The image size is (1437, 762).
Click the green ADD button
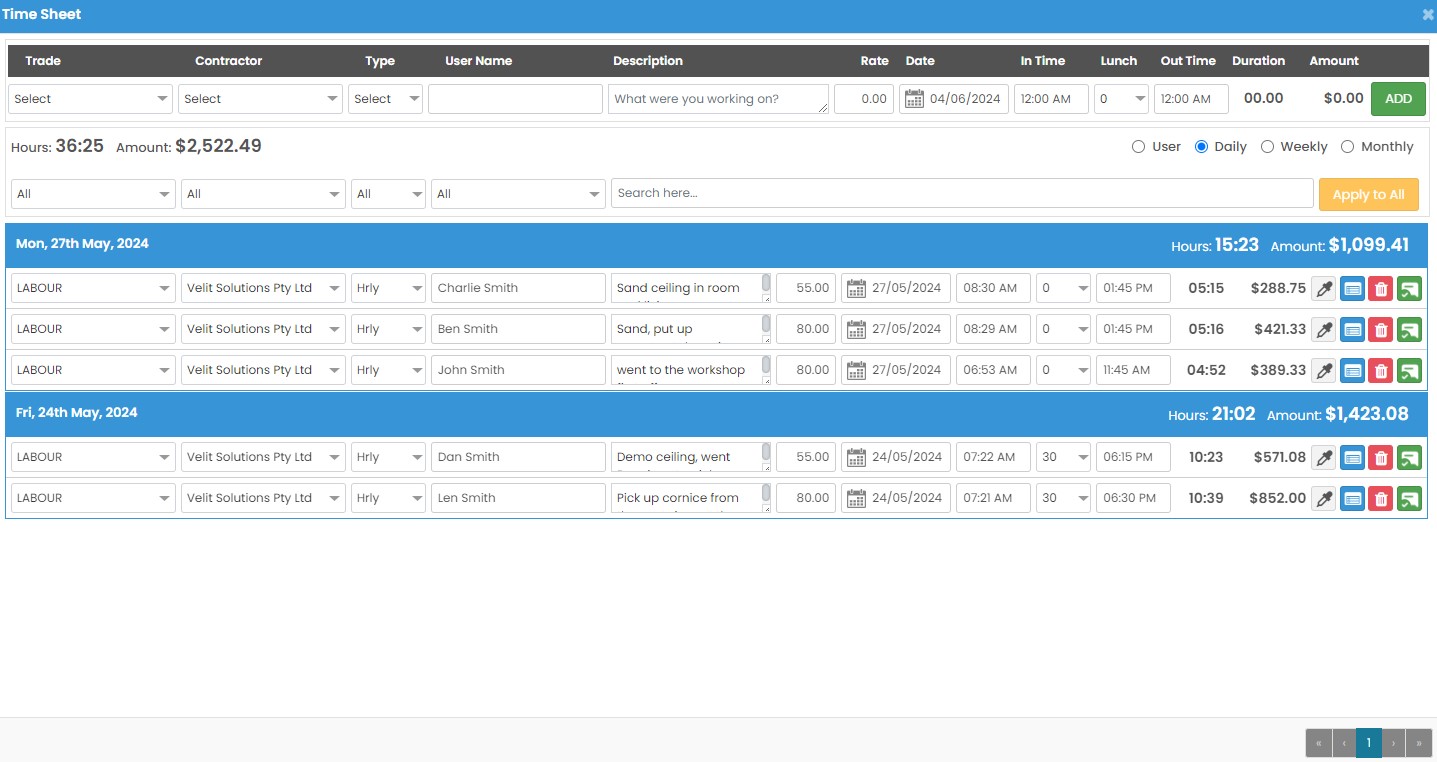(1398, 99)
